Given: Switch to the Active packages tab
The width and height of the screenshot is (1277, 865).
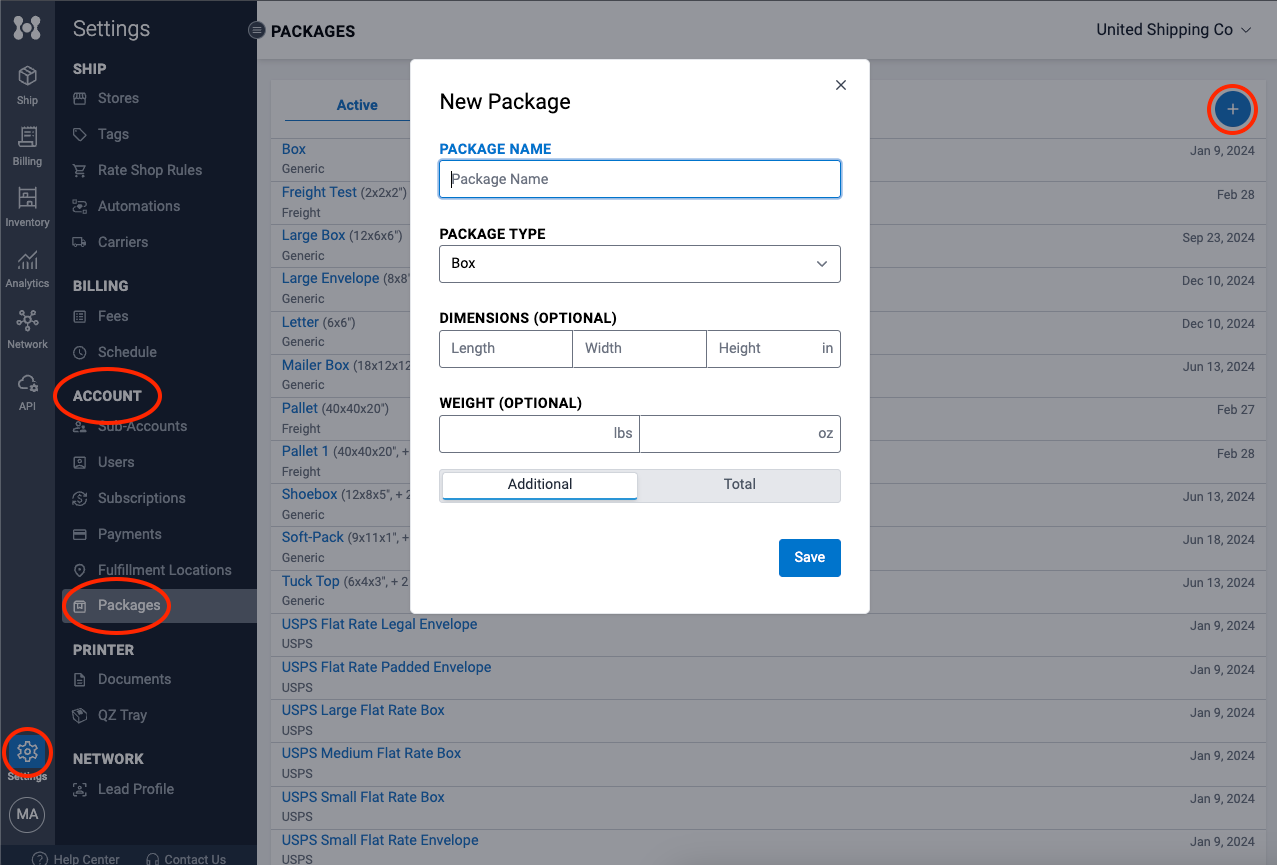Looking at the screenshot, I should 357,104.
